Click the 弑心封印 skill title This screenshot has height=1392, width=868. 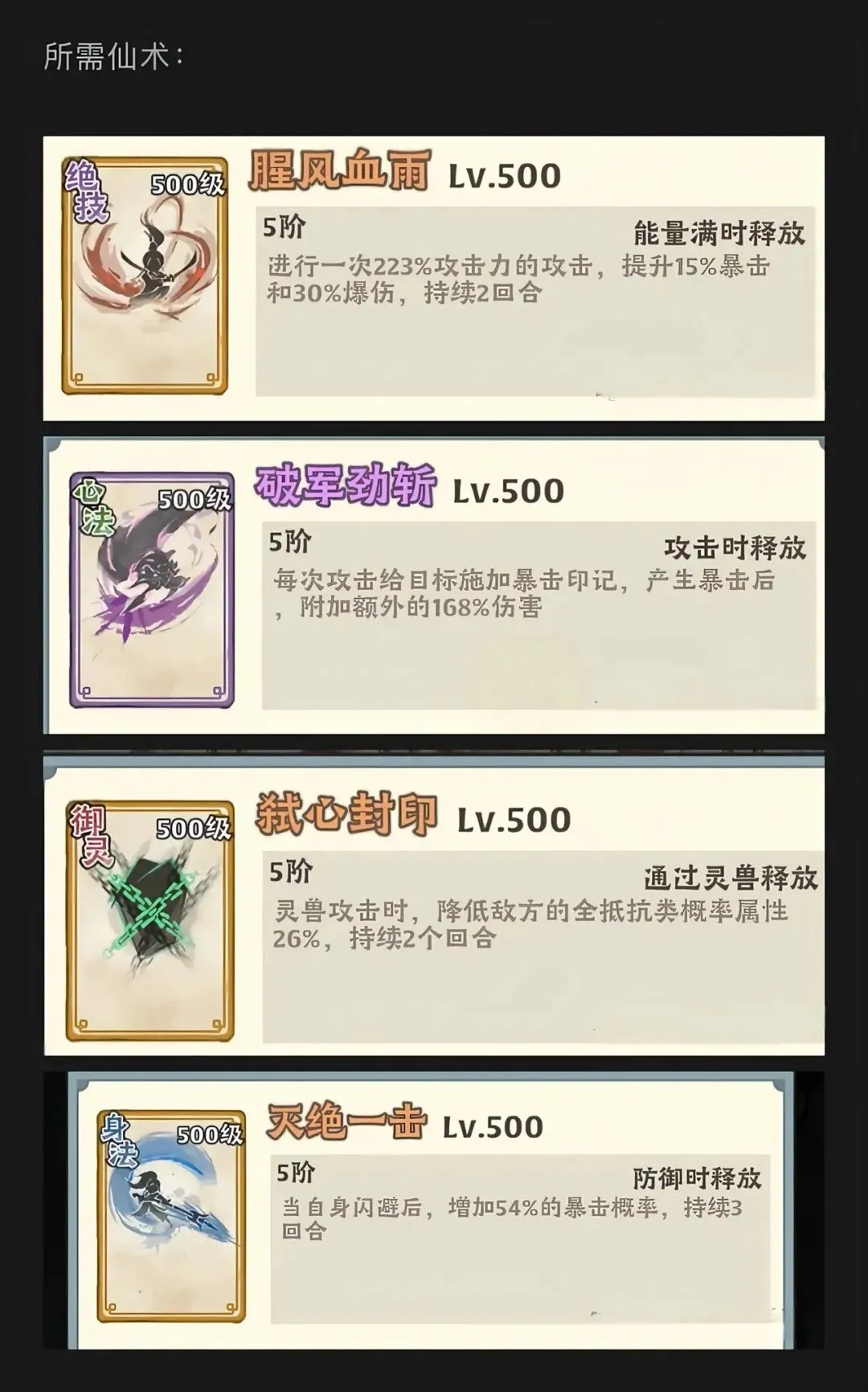tap(346, 814)
